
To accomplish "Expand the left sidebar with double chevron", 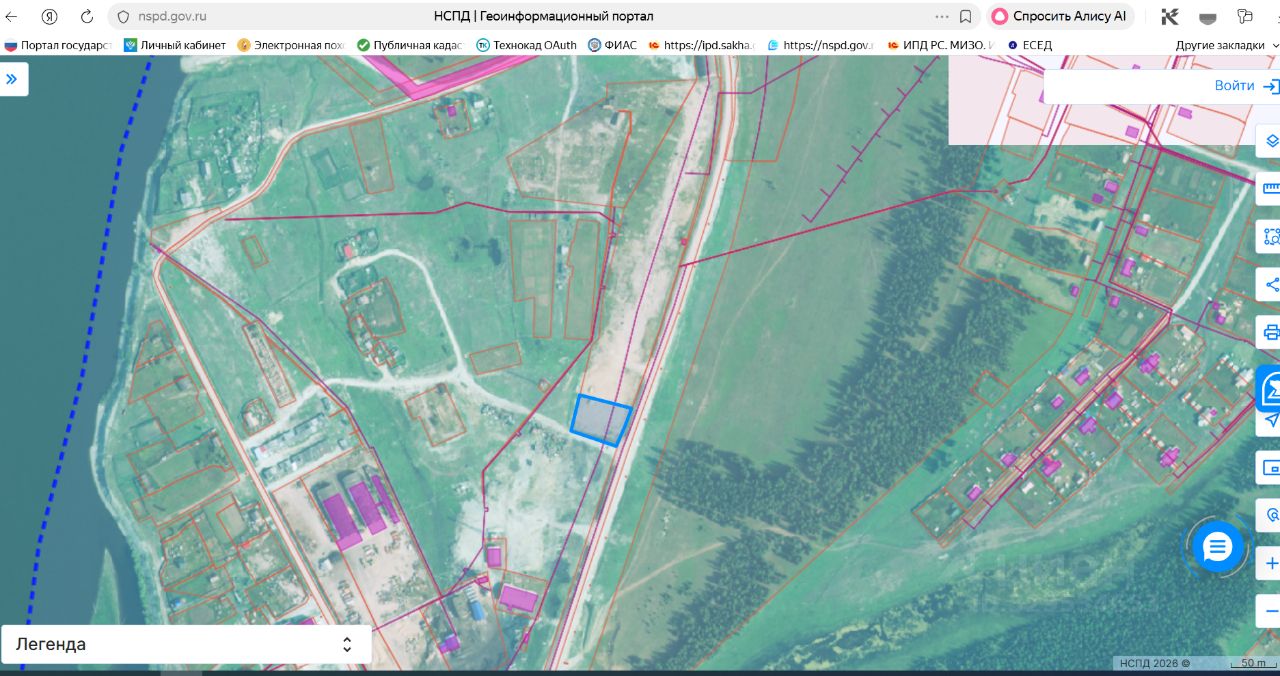I will tap(12, 79).
